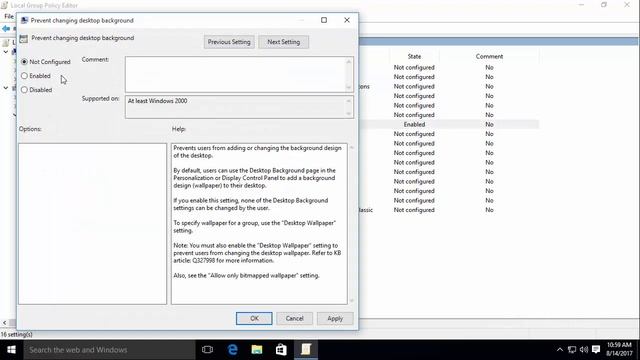This screenshot has width=640, height=360.
Task: Click the Group Policy Editor taskbar icon
Action: pyautogui.click(x=306, y=350)
